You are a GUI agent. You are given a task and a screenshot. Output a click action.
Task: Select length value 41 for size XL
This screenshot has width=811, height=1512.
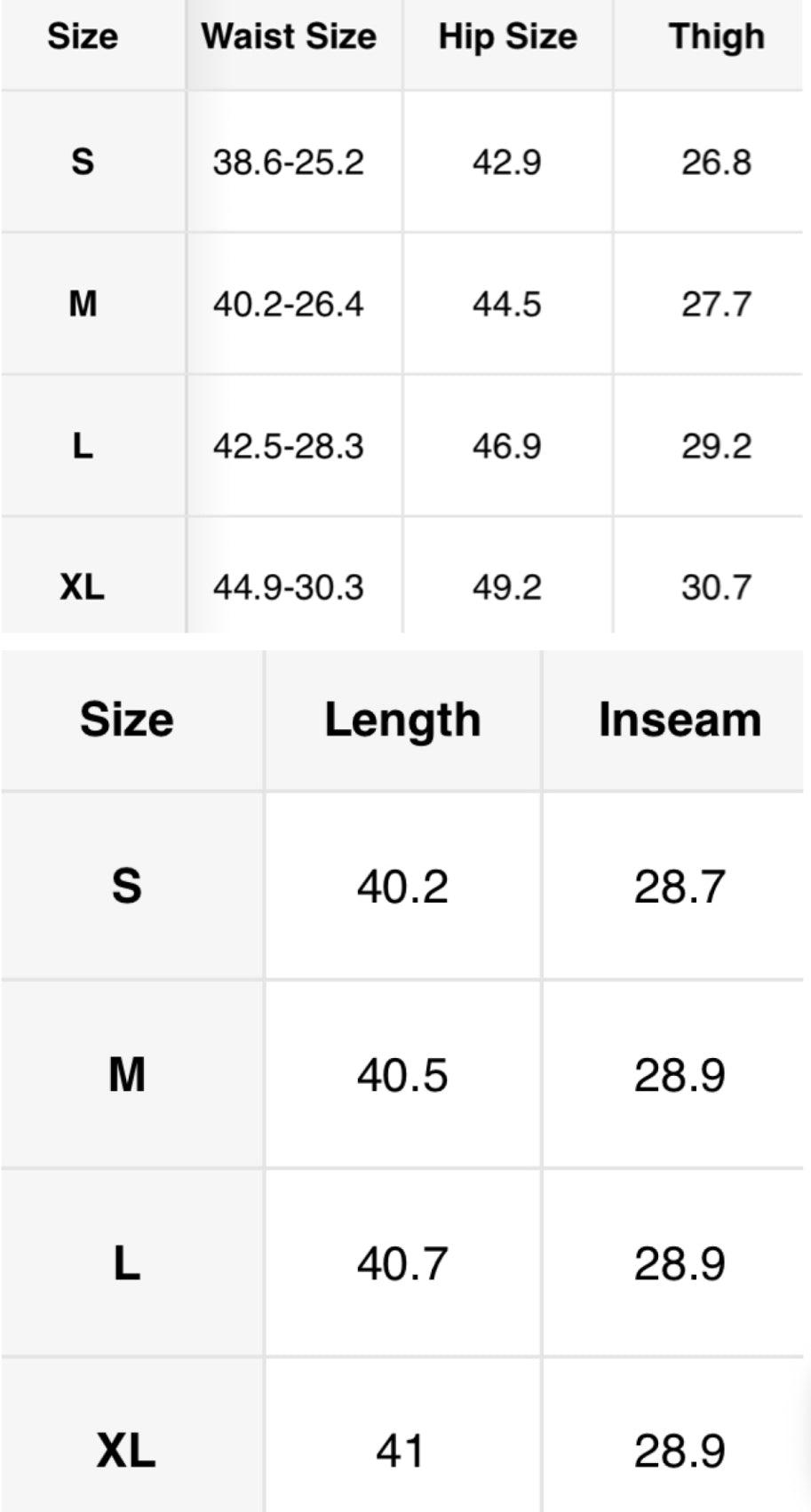pyautogui.click(x=400, y=1451)
